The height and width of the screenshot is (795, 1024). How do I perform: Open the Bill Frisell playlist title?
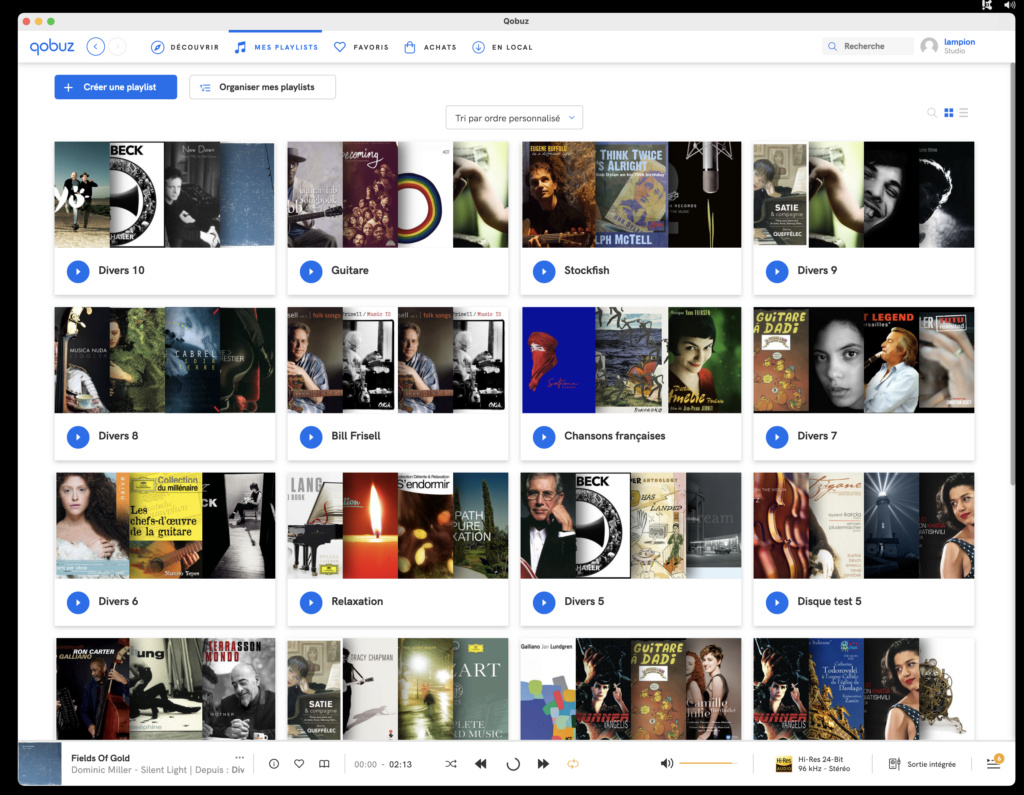click(x=356, y=436)
